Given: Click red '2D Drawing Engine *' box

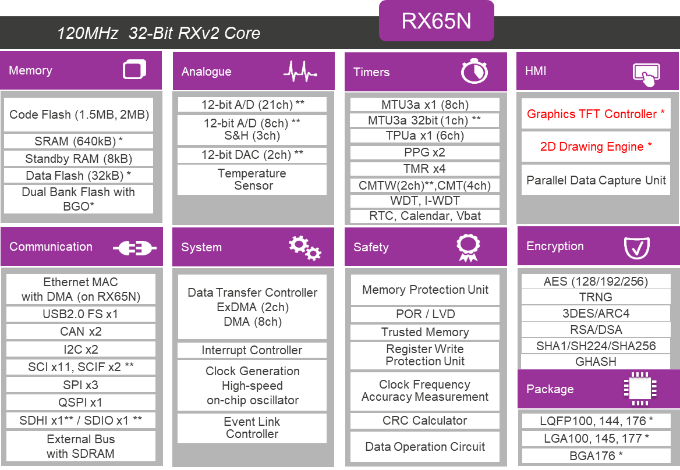Looking at the screenshot, I should 596,147.
